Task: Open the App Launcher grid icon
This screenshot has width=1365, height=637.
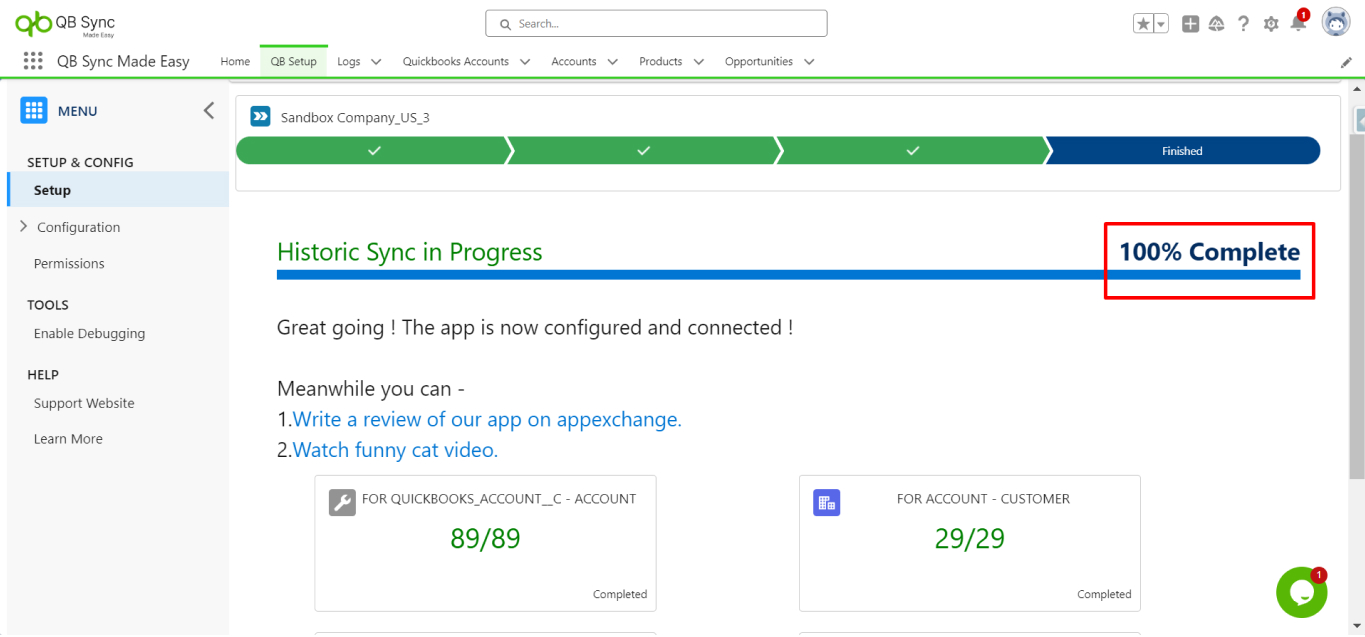Action: tap(33, 61)
